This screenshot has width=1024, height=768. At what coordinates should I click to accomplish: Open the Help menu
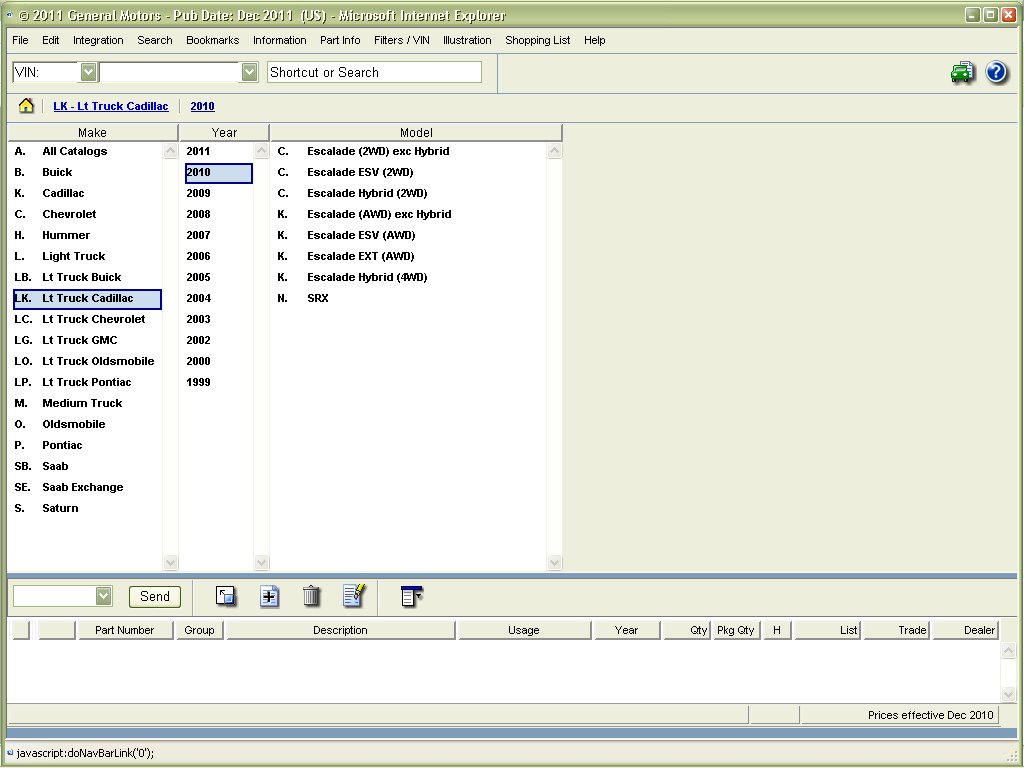[x=594, y=40]
